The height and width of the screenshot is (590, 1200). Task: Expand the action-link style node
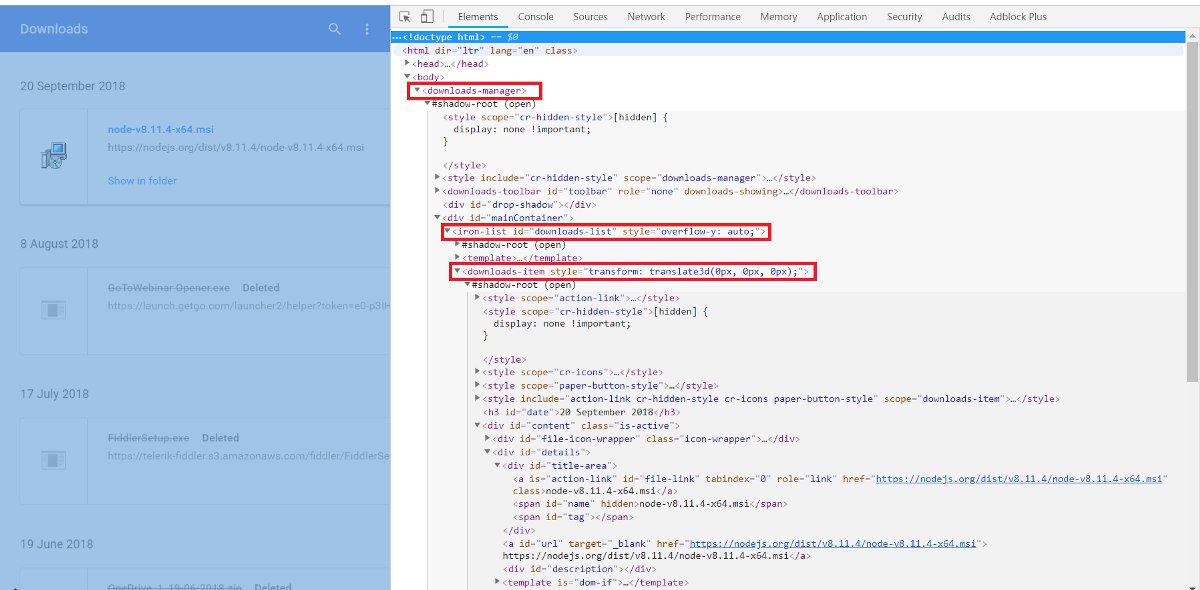(478, 297)
